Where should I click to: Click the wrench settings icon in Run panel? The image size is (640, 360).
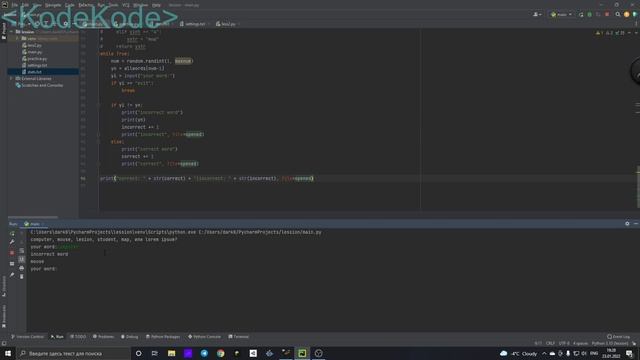click(x=12, y=242)
